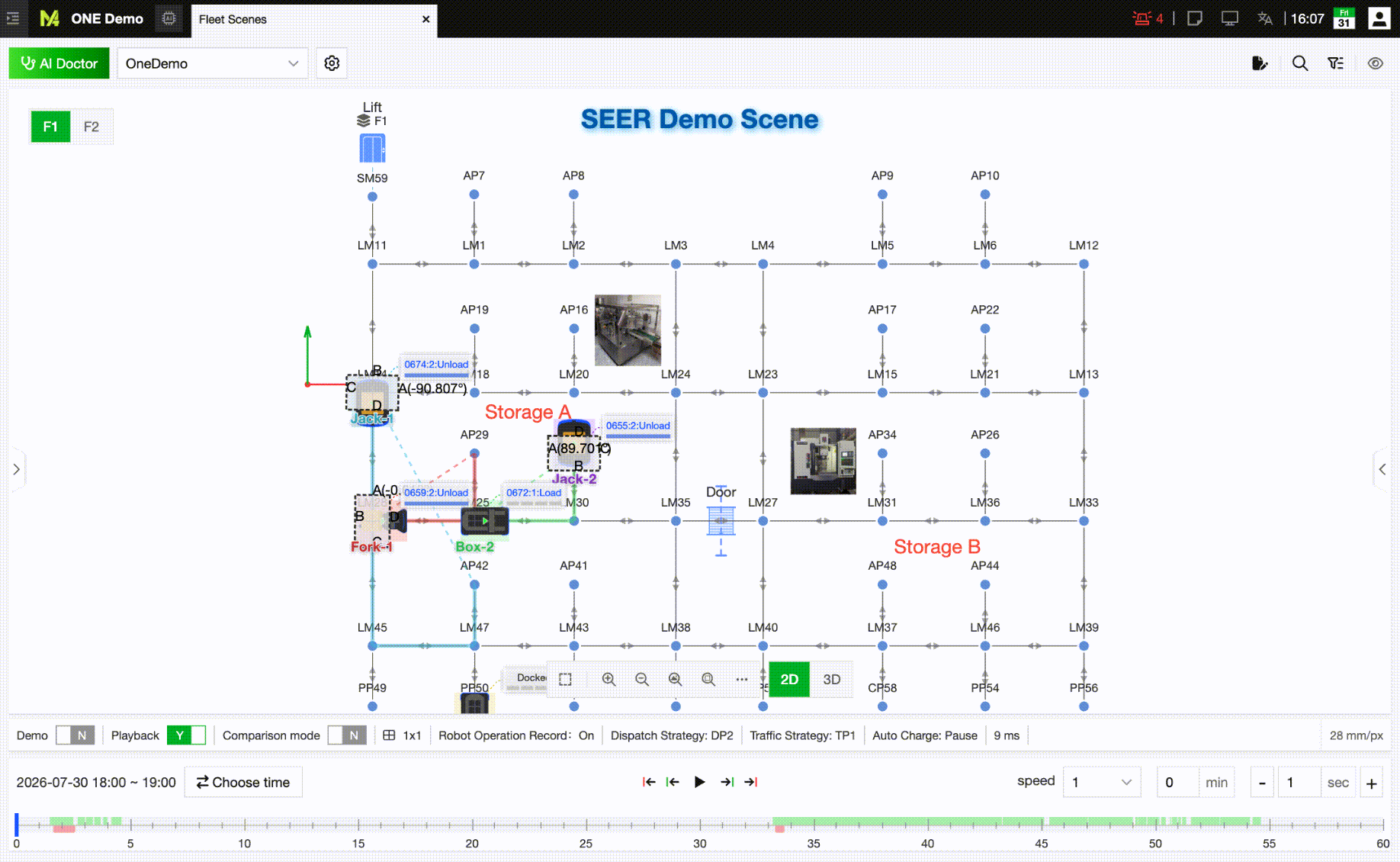
Task: Open the language translation icon
Action: [1265, 18]
